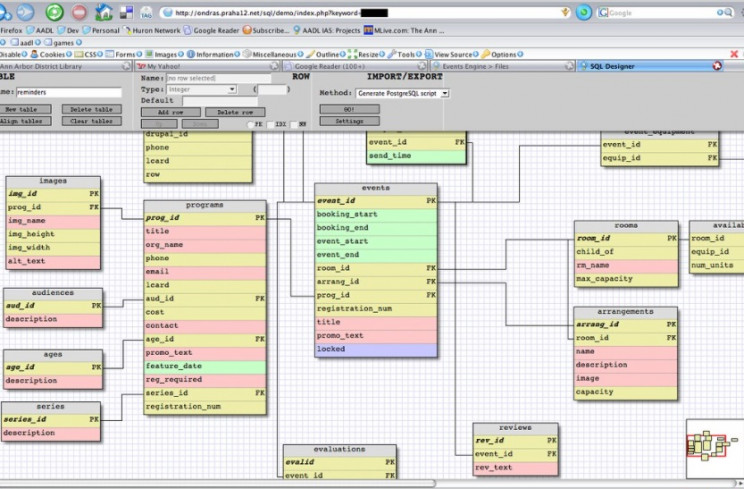Open the Outline developer toolbar menu
The width and height of the screenshot is (744, 489).
pyautogui.click(x=326, y=55)
